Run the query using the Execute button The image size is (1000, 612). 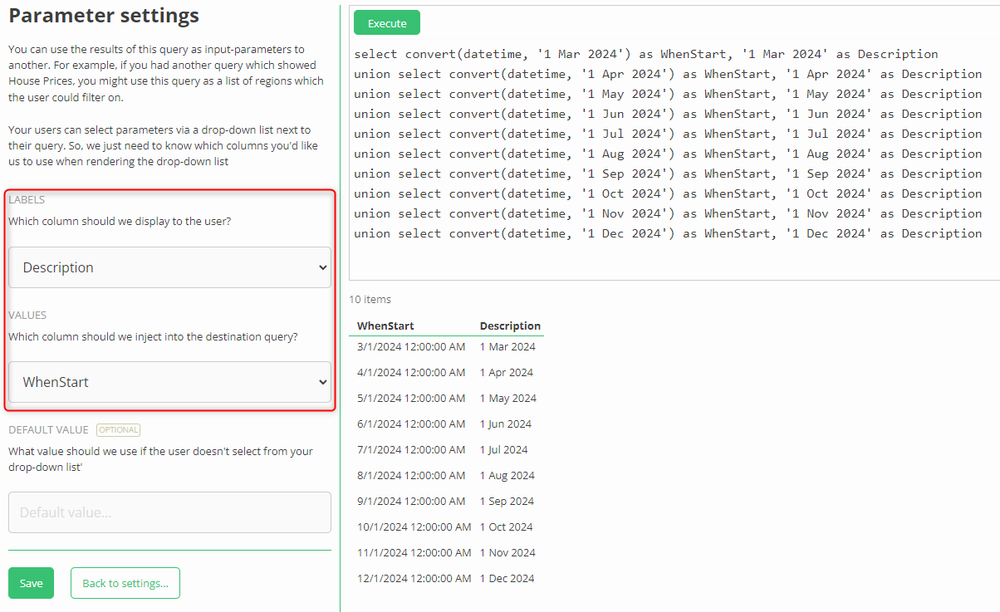pos(386,21)
